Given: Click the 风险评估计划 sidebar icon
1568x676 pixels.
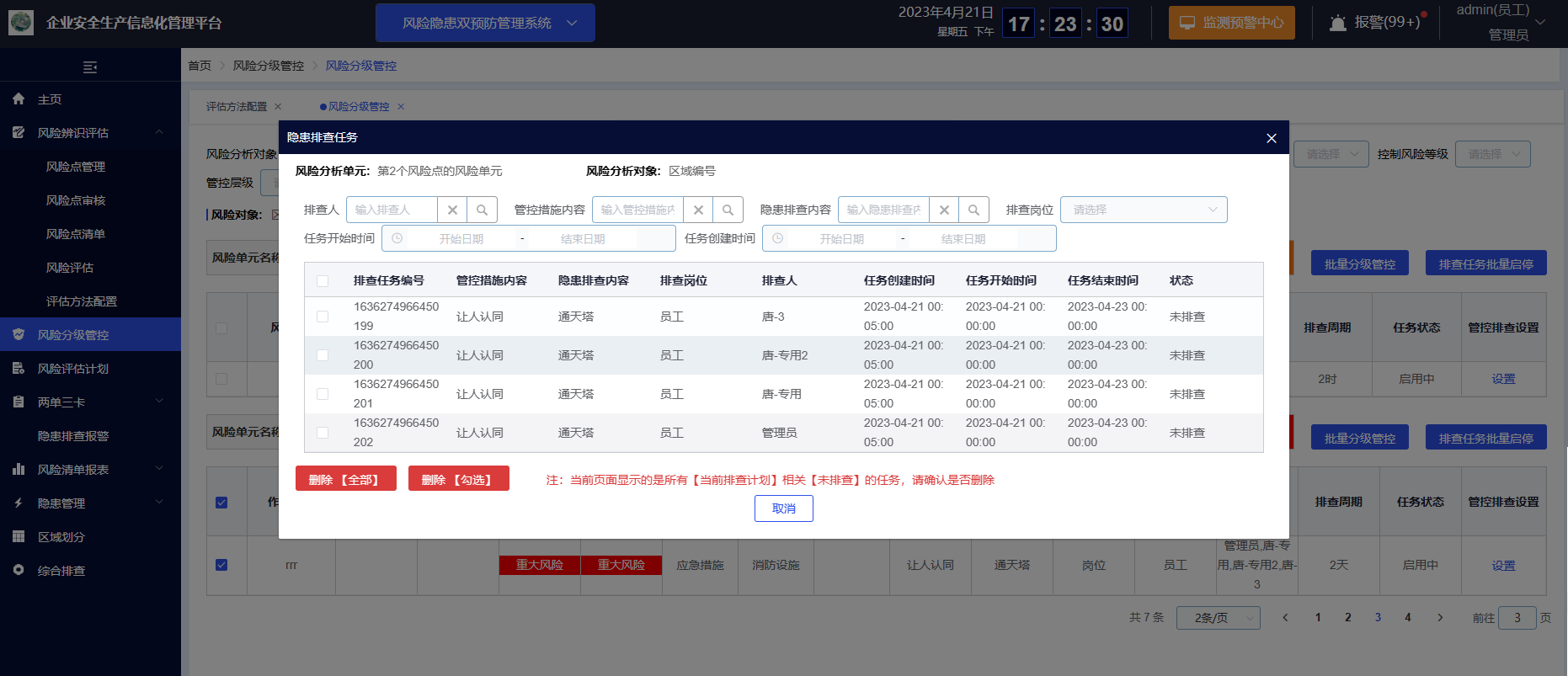Looking at the screenshot, I should click(x=19, y=369).
